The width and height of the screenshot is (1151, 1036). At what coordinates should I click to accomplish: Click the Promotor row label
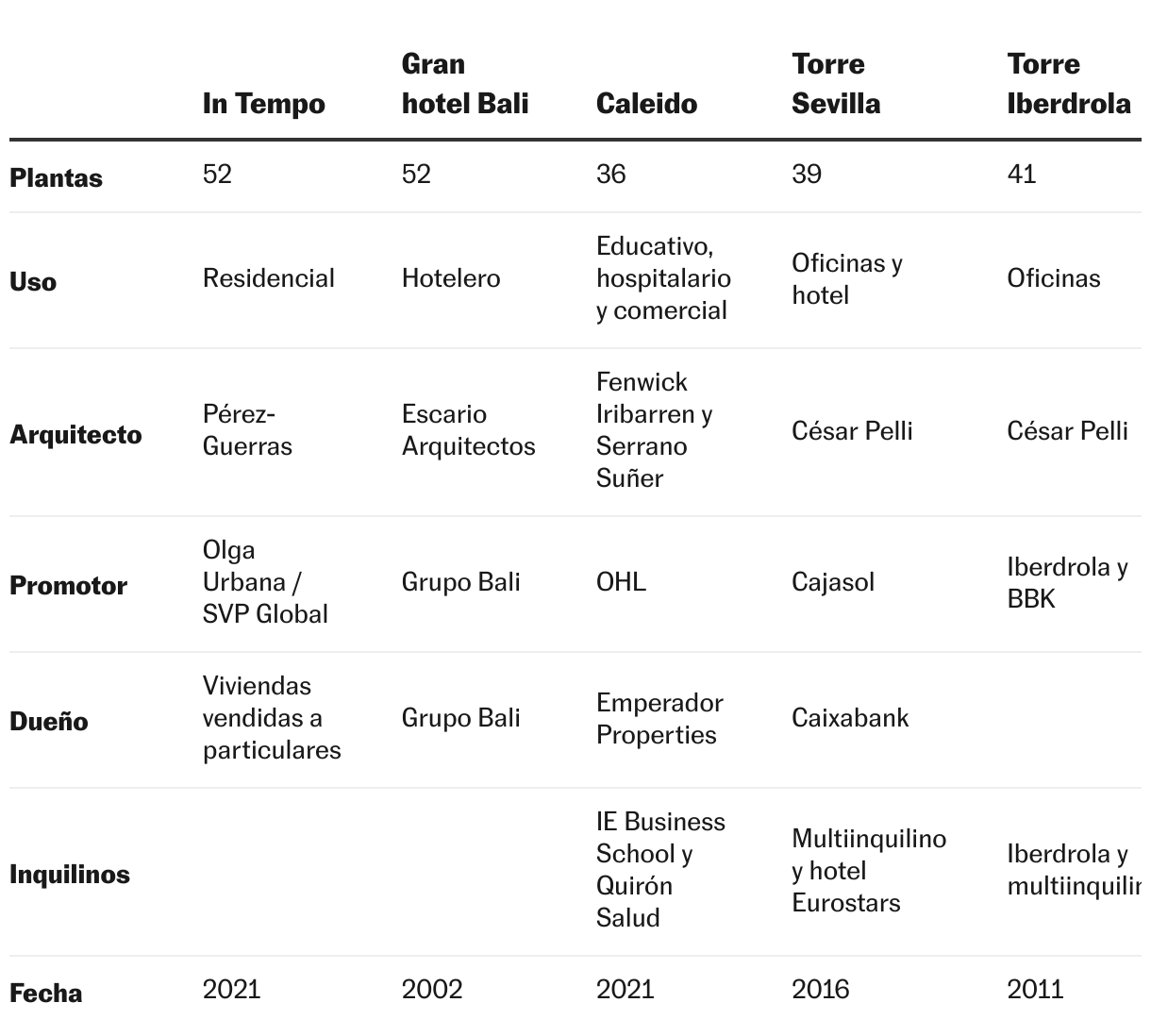point(68,586)
